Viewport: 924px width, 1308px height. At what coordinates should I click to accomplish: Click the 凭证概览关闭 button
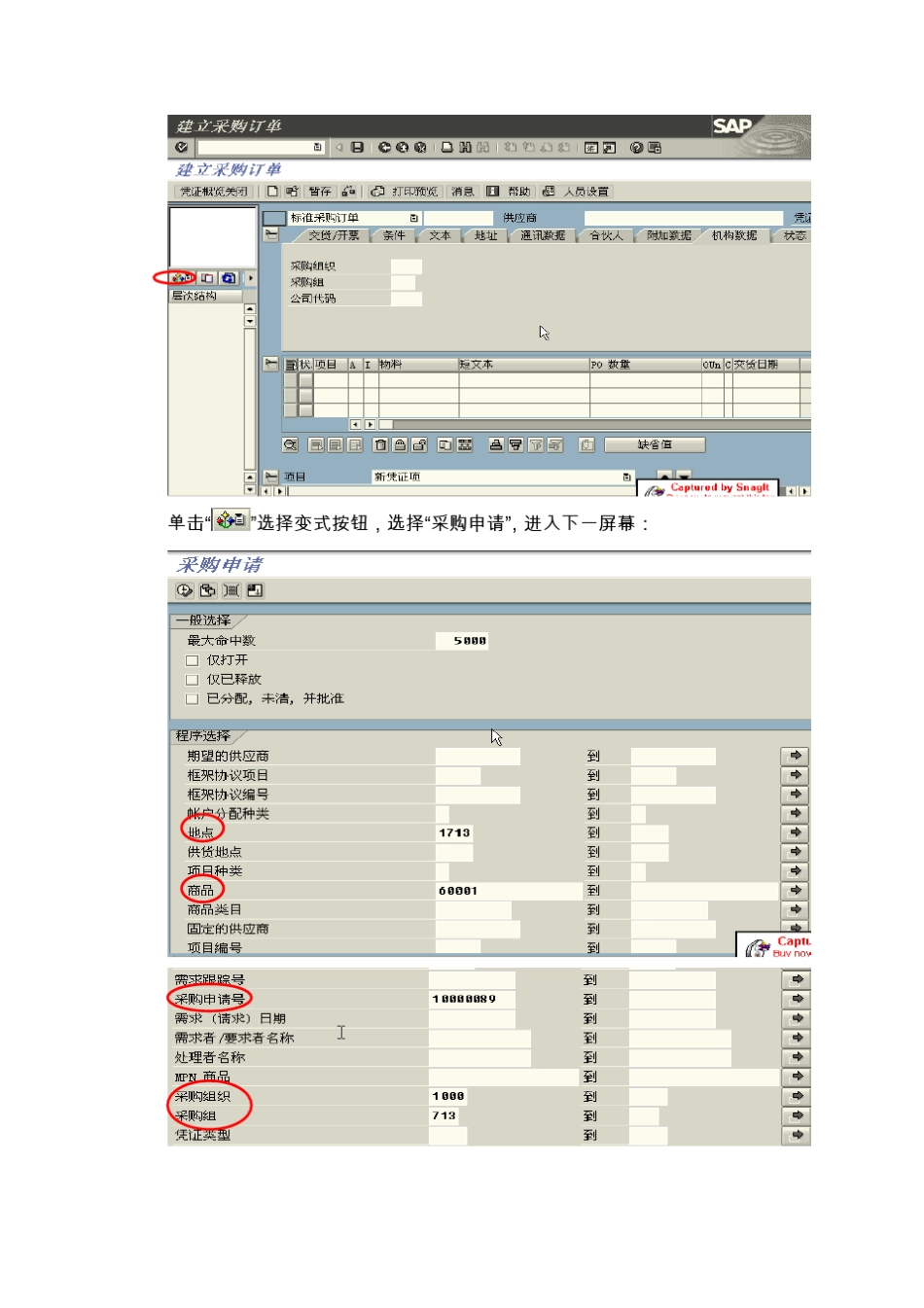click(214, 192)
